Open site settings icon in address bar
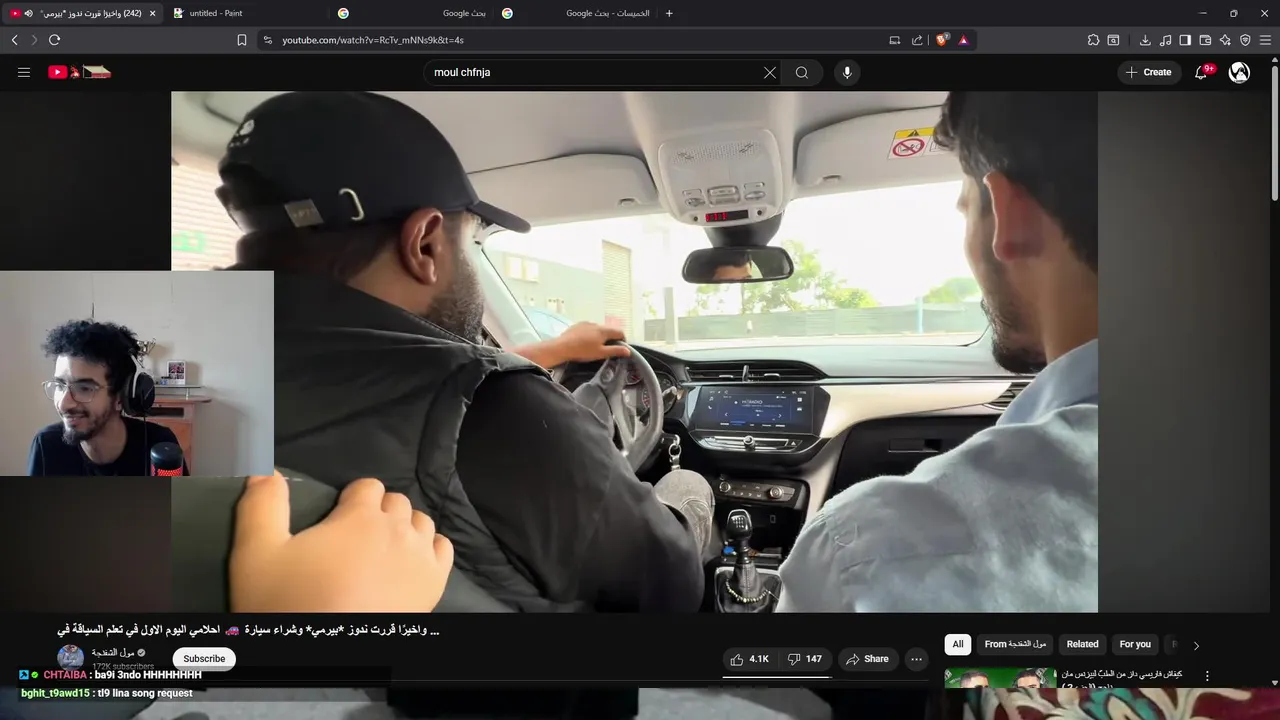 pyautogui.click(x=267, y=40)
